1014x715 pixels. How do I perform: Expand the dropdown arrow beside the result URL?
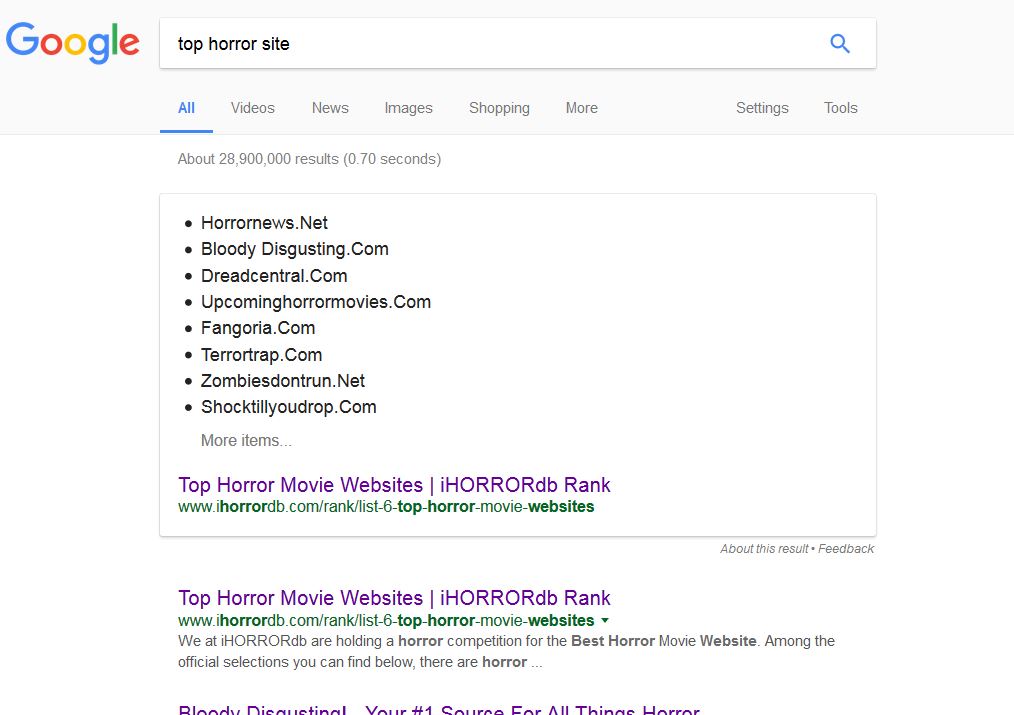(605, 621)
